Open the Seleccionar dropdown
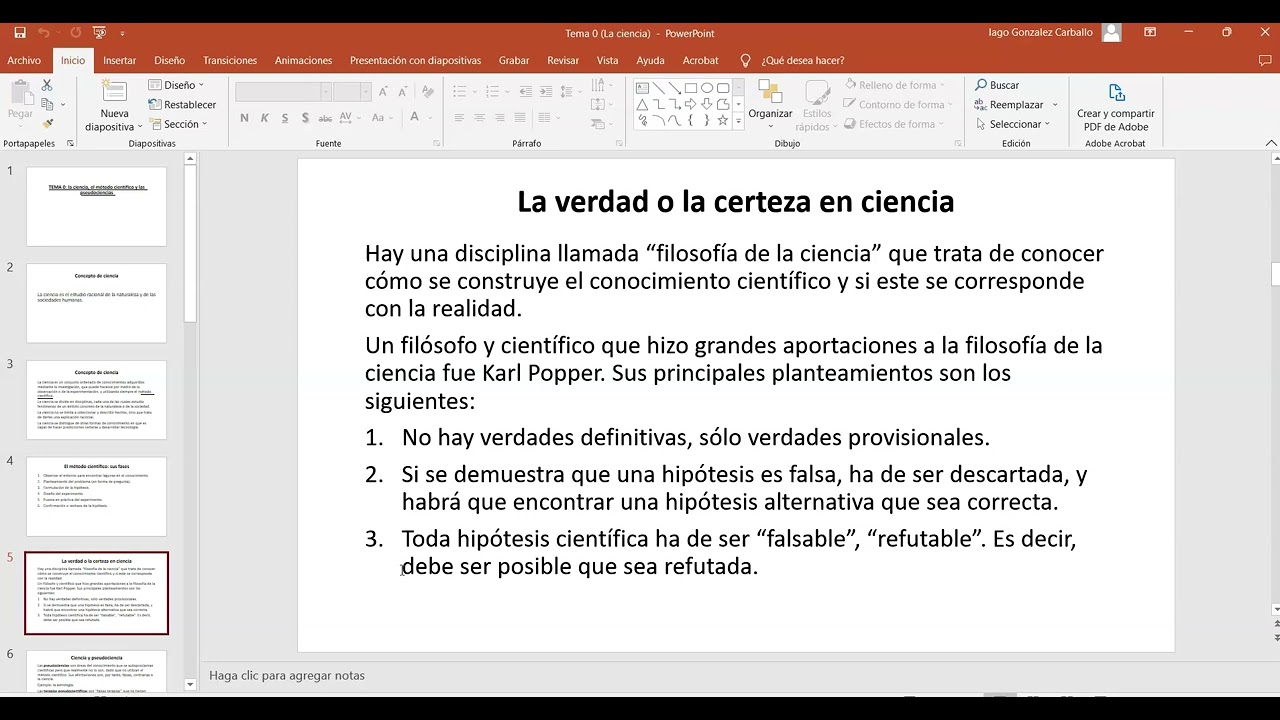 tap(1013, 124)
